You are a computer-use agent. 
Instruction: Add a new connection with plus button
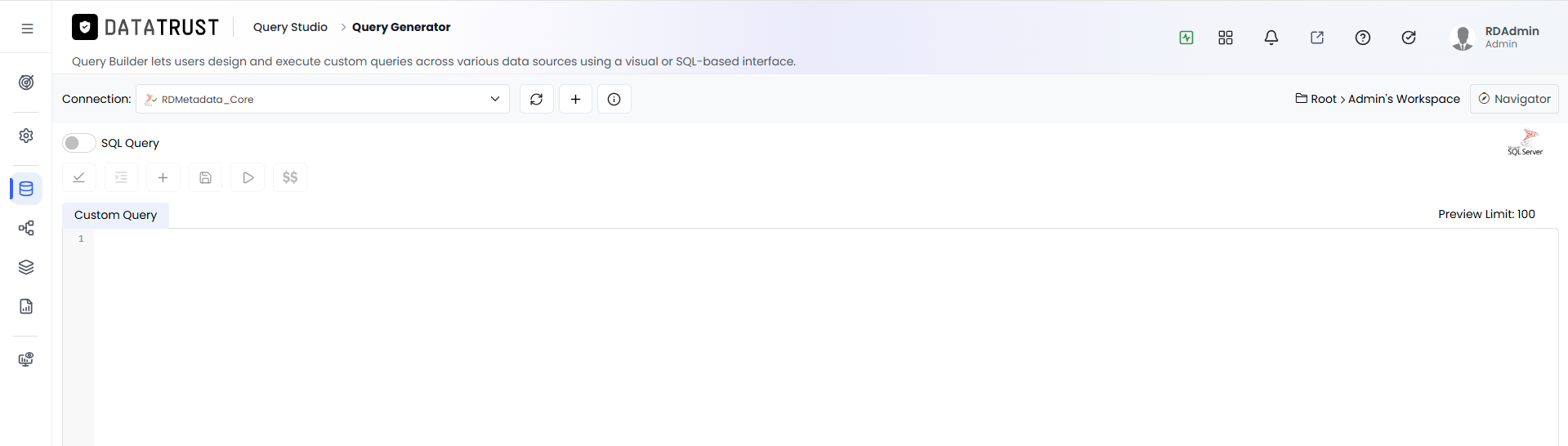click(x=576, y=99)
